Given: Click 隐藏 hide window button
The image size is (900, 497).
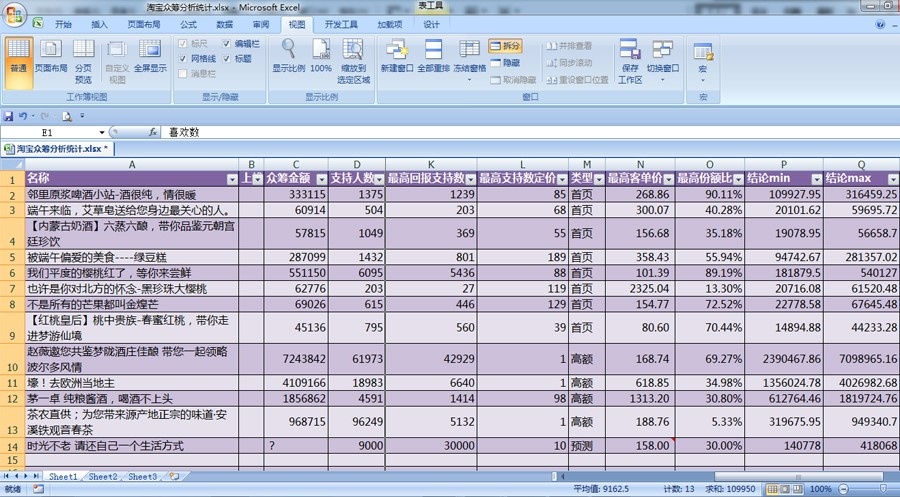Looking at the screenshot, I should click(505, 63).
